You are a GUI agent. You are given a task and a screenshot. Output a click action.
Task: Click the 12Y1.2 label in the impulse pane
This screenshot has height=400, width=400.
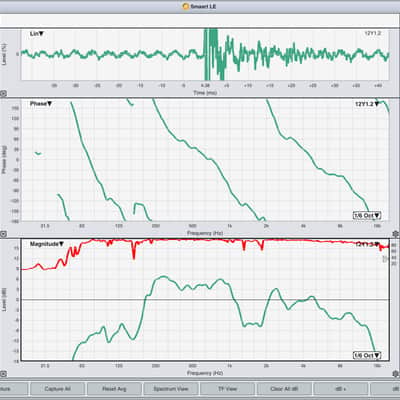[372, 33]
